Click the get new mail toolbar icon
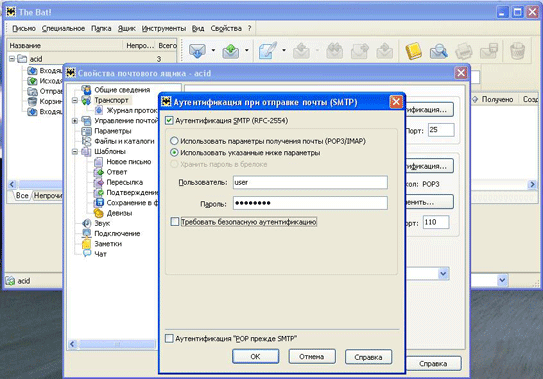The image size is (543, 379). pos(197,51)
